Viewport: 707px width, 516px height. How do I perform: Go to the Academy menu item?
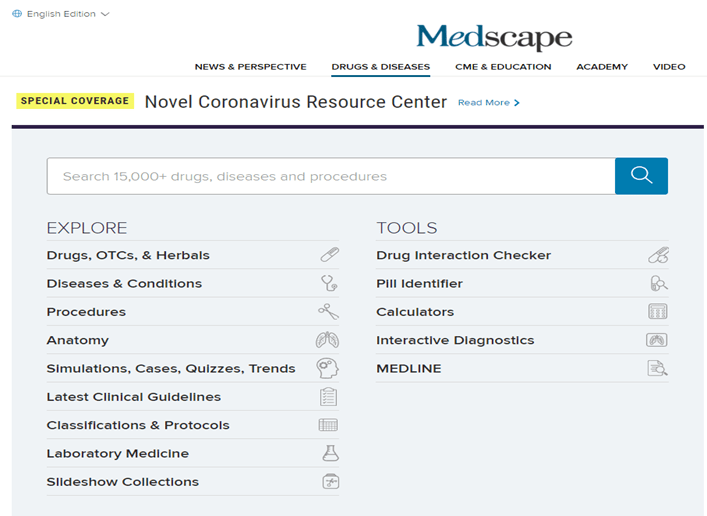pyautogui.click(x=602, y=67)
